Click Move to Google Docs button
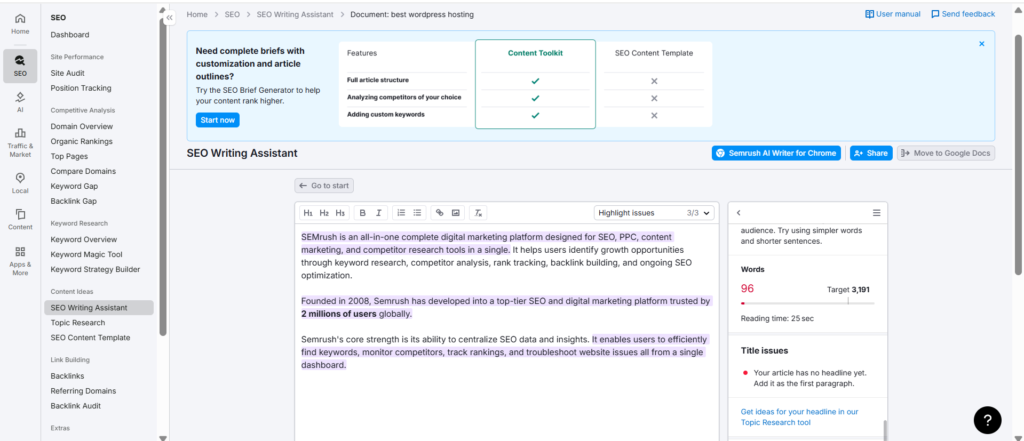The image size is (1024, 441). coord(946,153)
